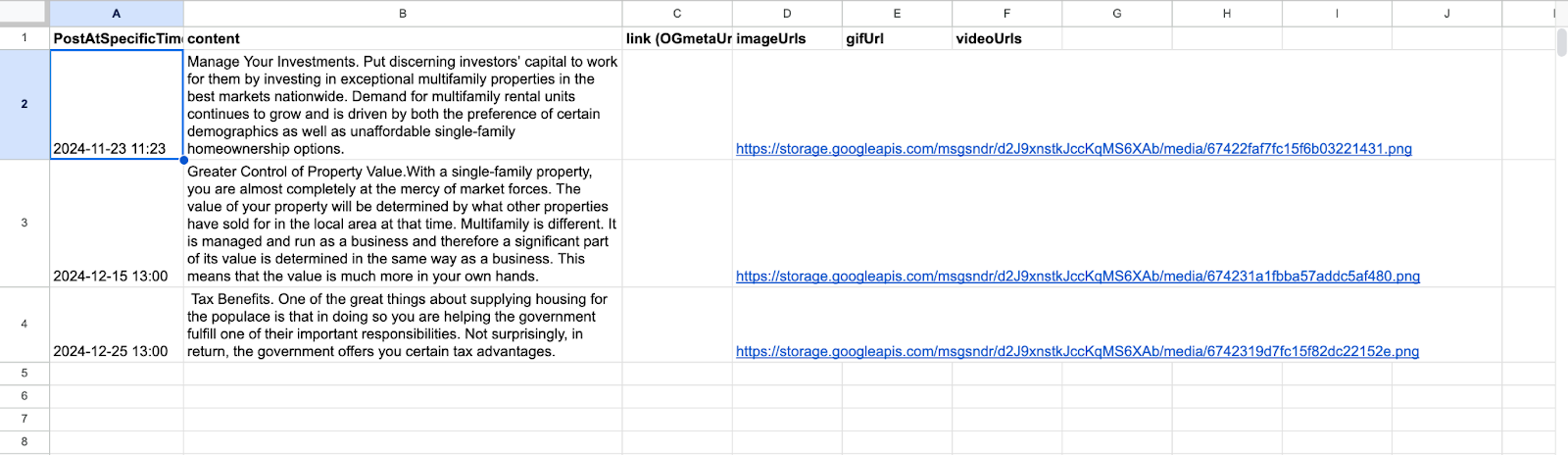This screenshot has height=455, width=1568.
Task: Select column J header
Action: coord(1446,14)
